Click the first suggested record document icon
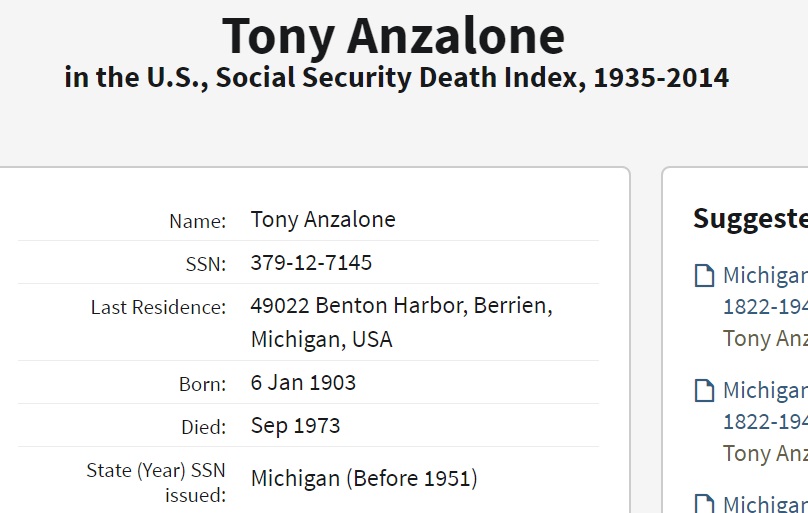The height and width of the screenshot is (513, 808). [x=704, y=276]
